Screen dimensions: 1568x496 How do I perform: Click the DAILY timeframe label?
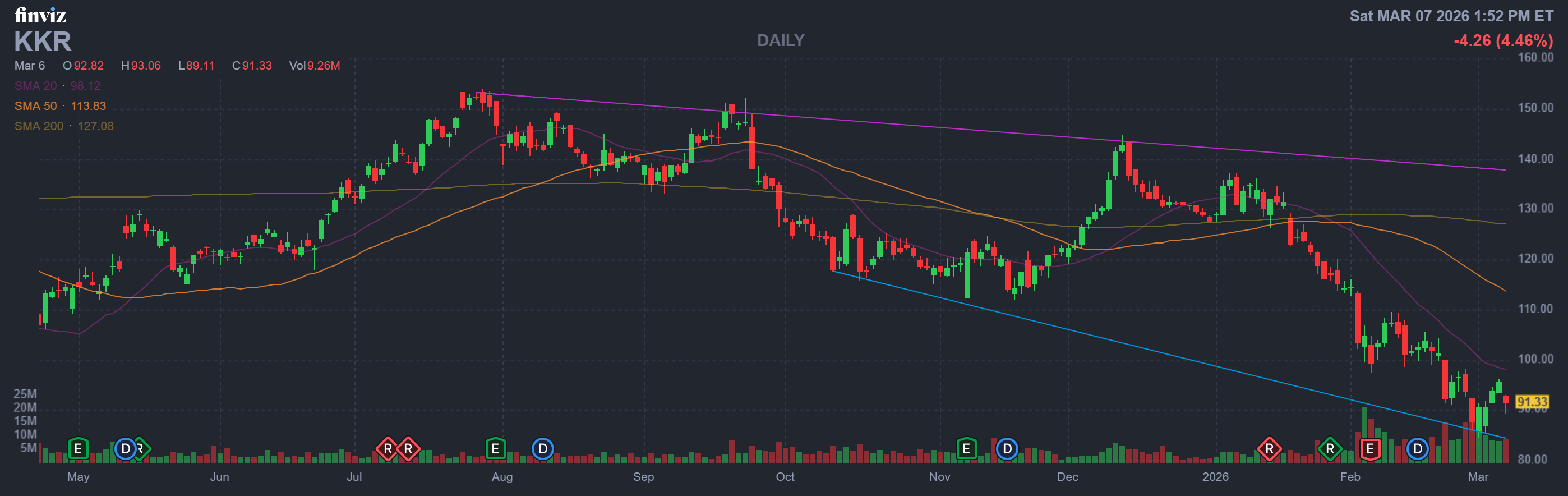[x=780, y=40]
